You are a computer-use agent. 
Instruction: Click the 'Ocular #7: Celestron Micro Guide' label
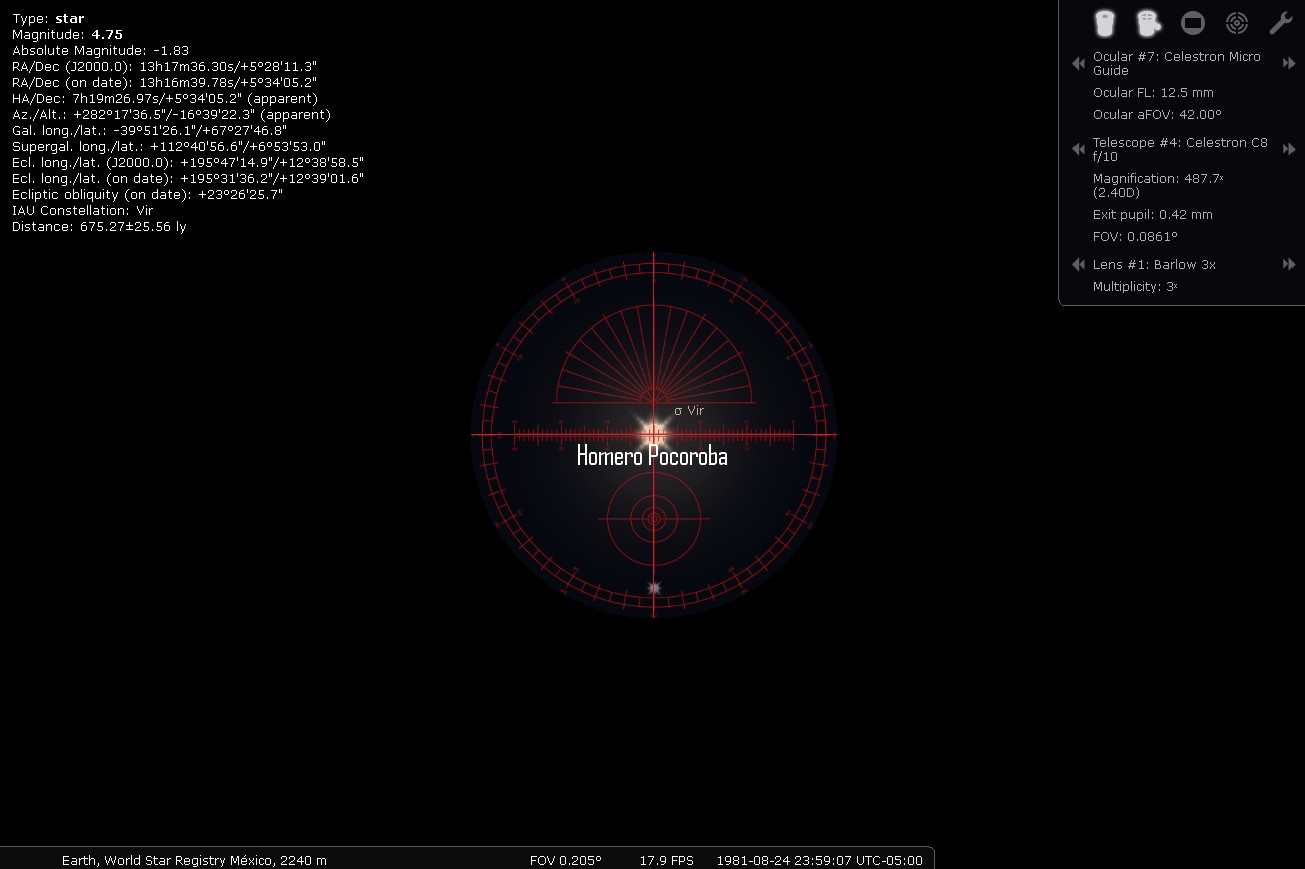(1177, 64)
